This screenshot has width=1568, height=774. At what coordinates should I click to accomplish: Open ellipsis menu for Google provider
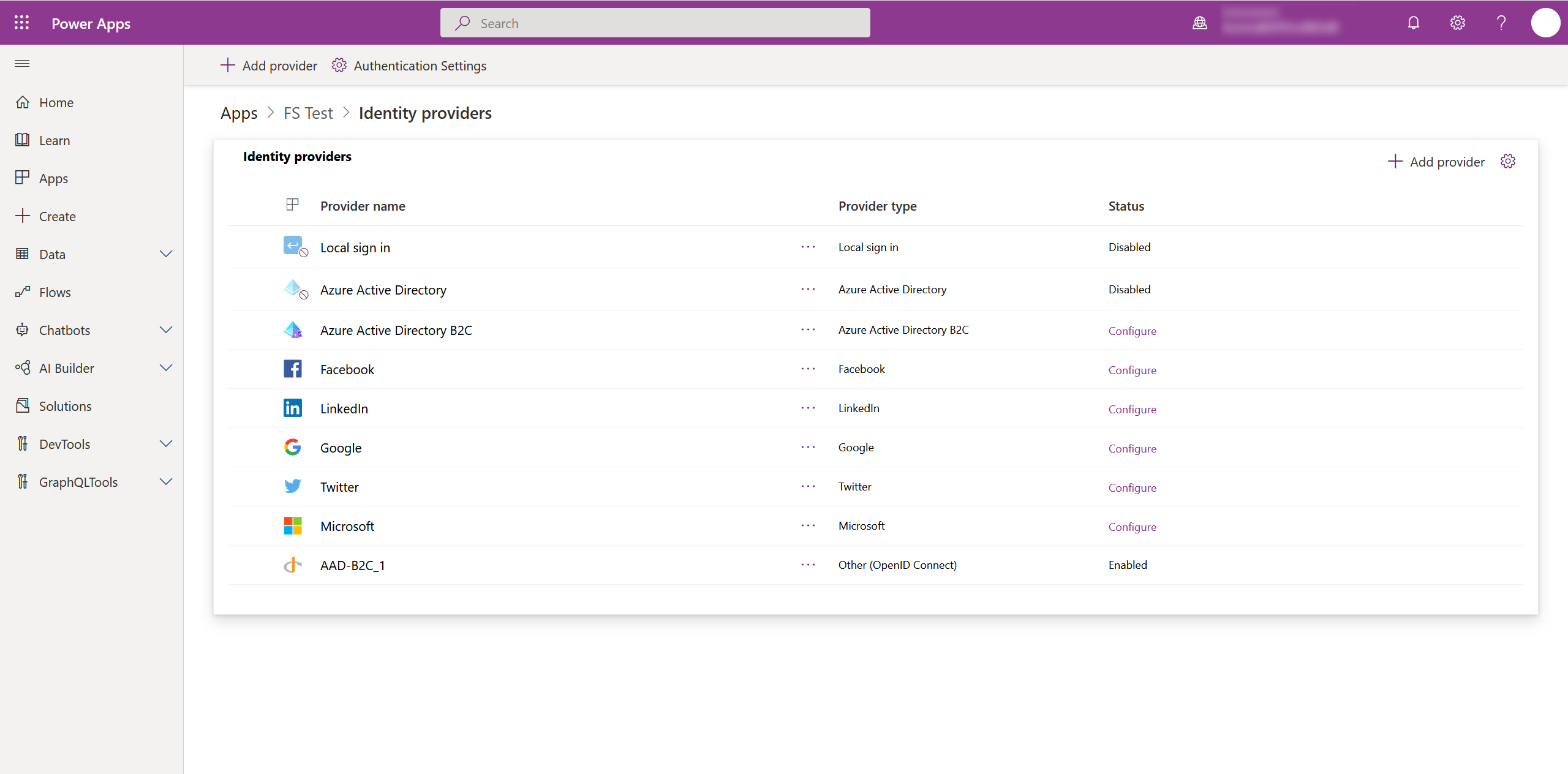click(x=808, y=447)
